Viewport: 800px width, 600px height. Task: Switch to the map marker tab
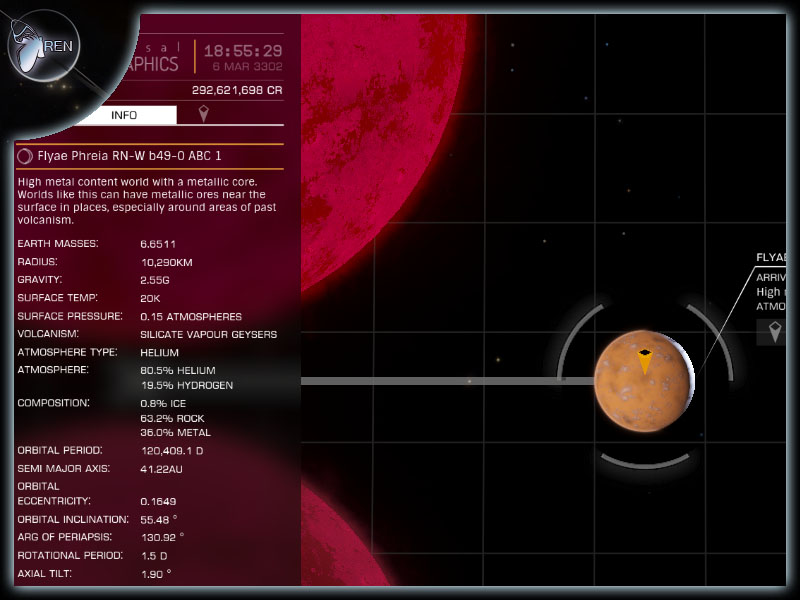click(x=204, y=114)
